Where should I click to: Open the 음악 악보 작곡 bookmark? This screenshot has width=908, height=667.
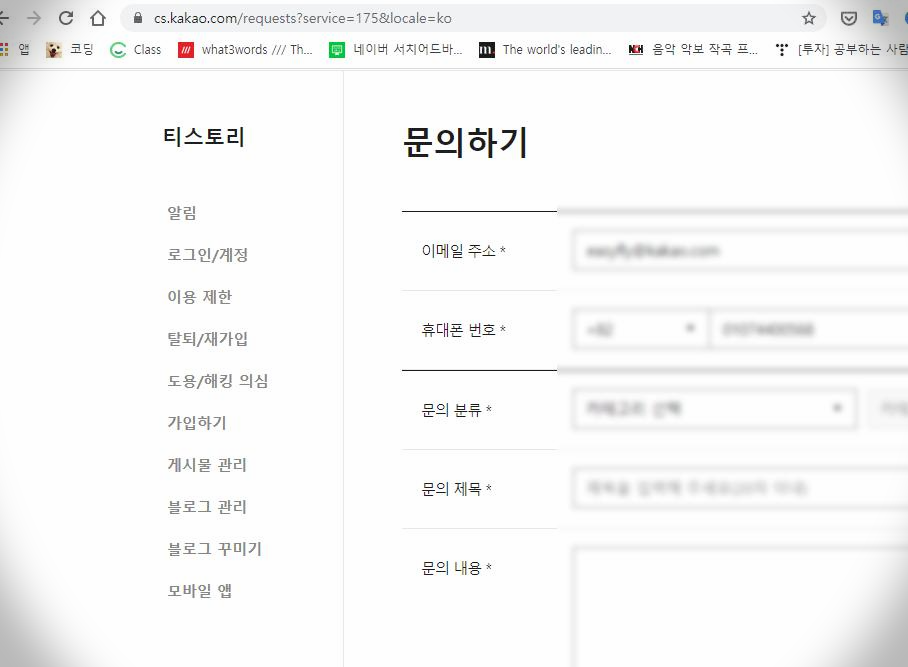tap(693, 50)
